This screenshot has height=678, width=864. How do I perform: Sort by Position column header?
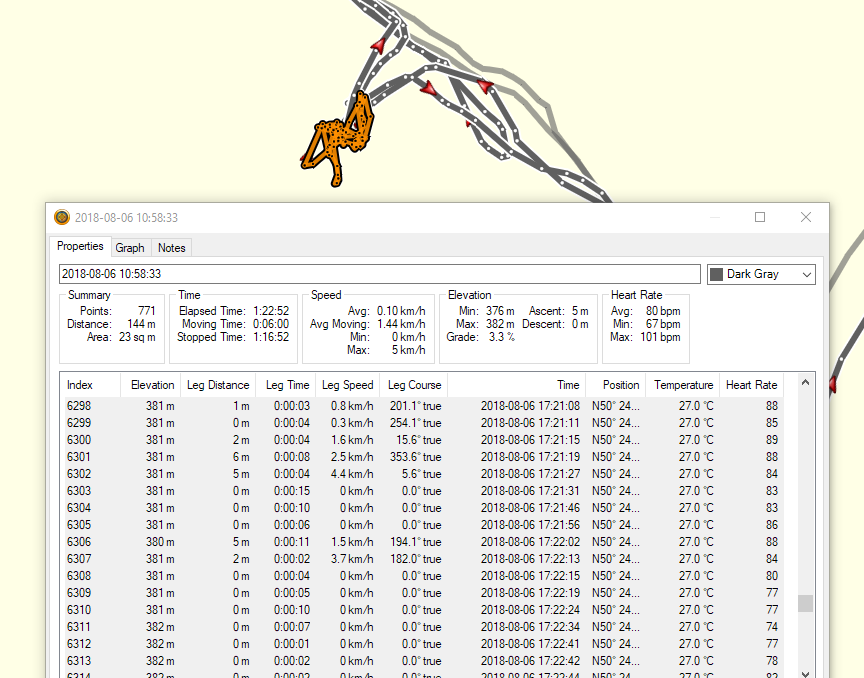(x=615, y=385)
